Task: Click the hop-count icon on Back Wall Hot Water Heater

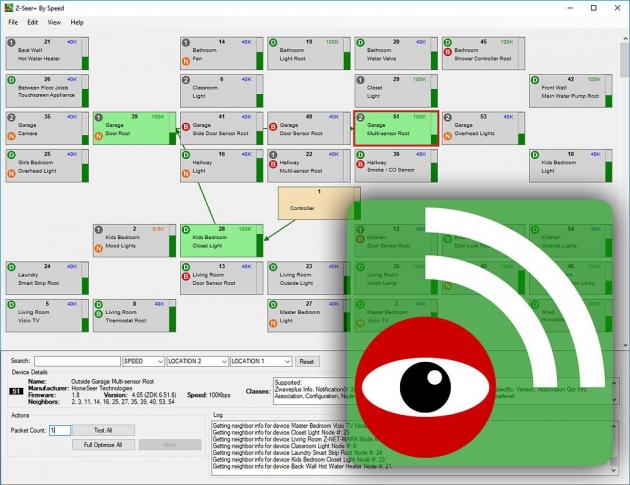Action: pos(11,43)
